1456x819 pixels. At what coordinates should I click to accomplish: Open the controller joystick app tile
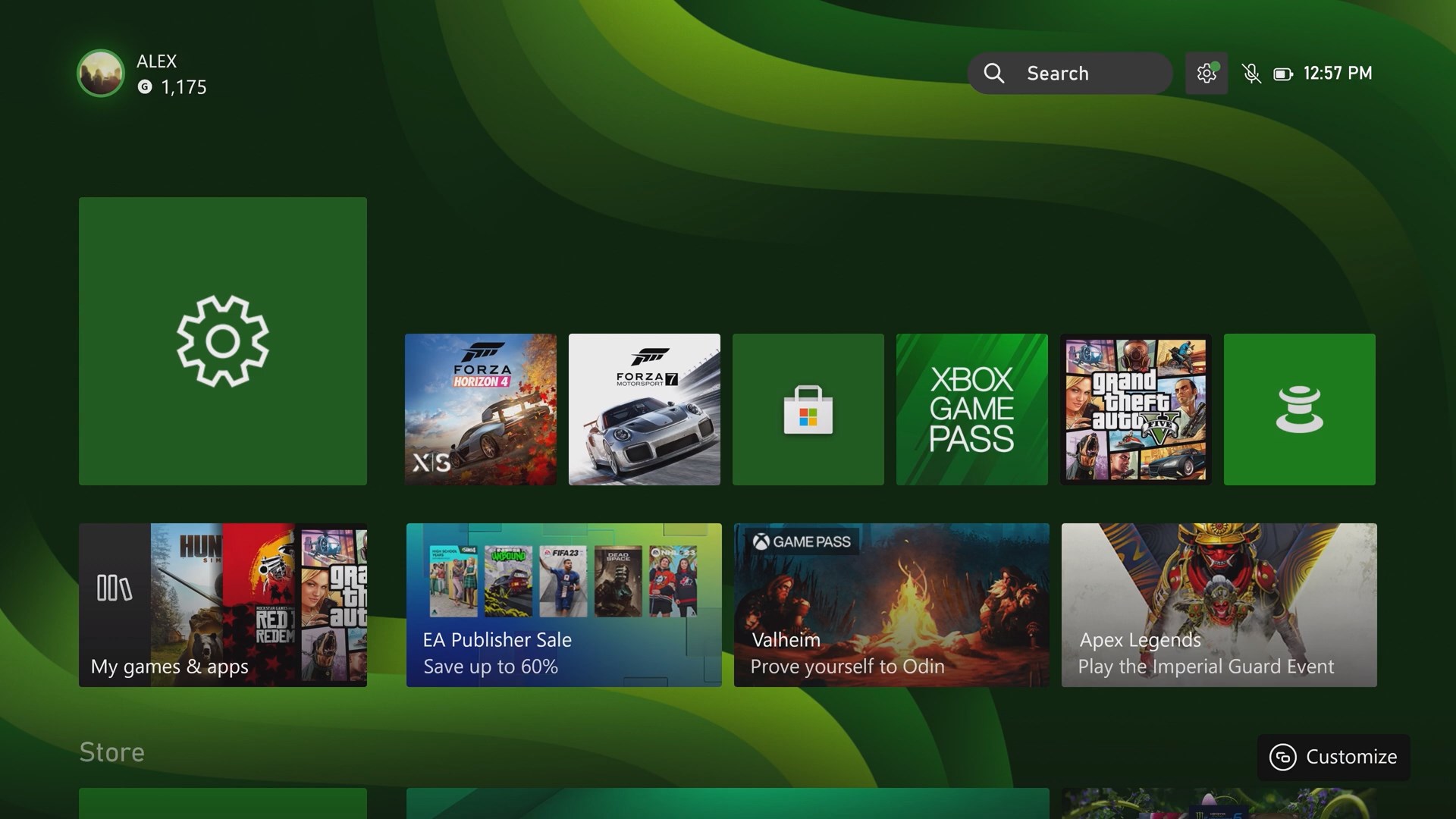(x=1300, y=409)
